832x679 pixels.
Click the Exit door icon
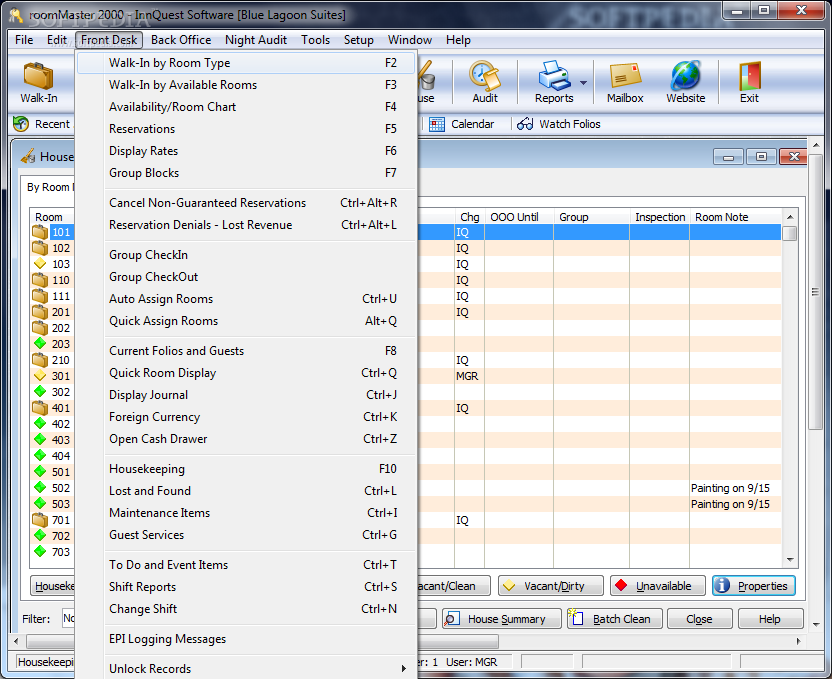pos(749,76)
